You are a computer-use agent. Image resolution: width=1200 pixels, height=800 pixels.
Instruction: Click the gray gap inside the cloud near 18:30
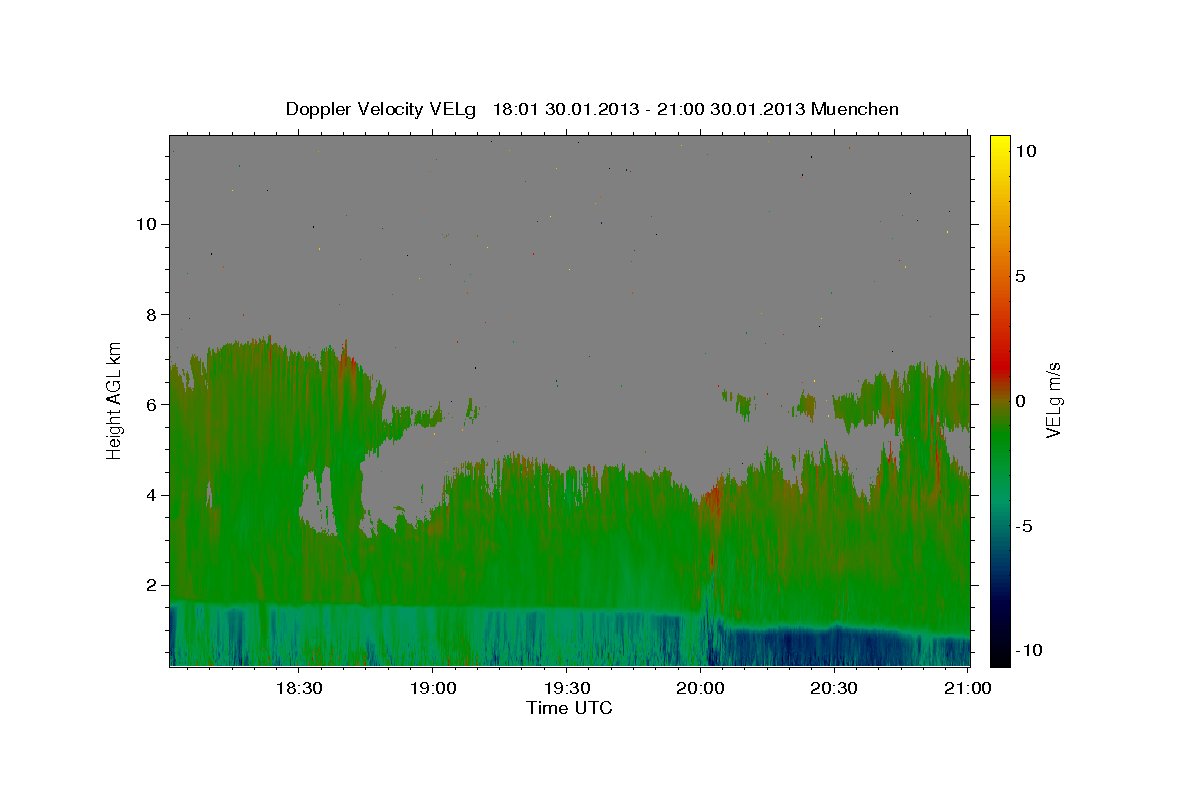318,500
